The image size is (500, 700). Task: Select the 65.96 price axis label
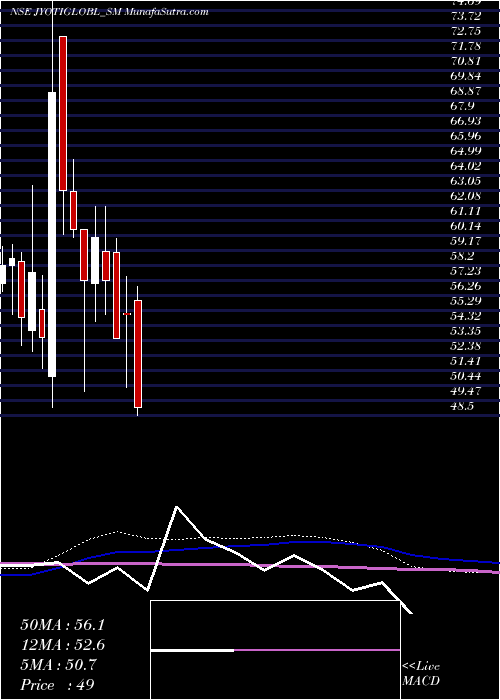pos(466,136)
